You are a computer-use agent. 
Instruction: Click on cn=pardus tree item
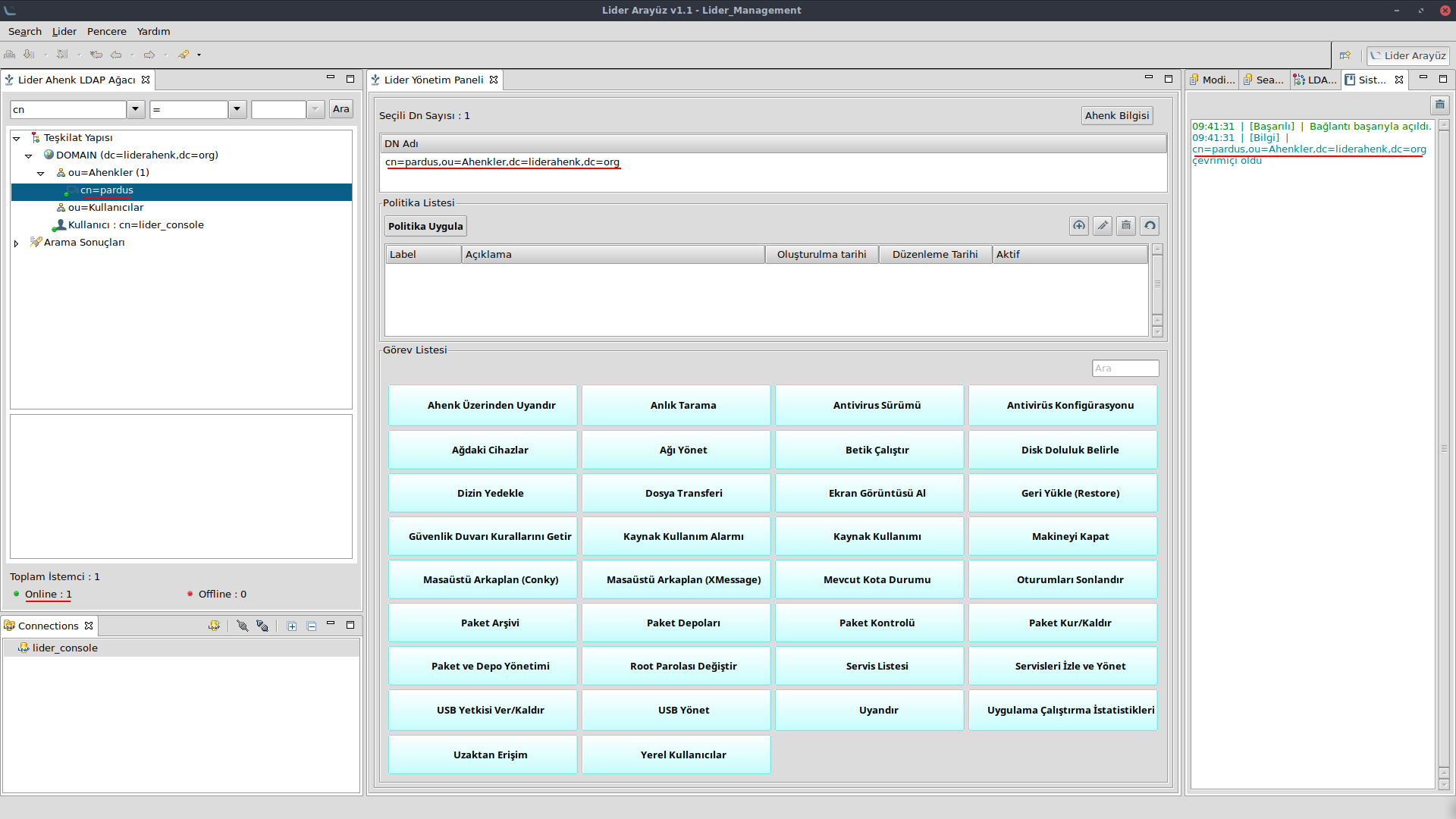106,189
